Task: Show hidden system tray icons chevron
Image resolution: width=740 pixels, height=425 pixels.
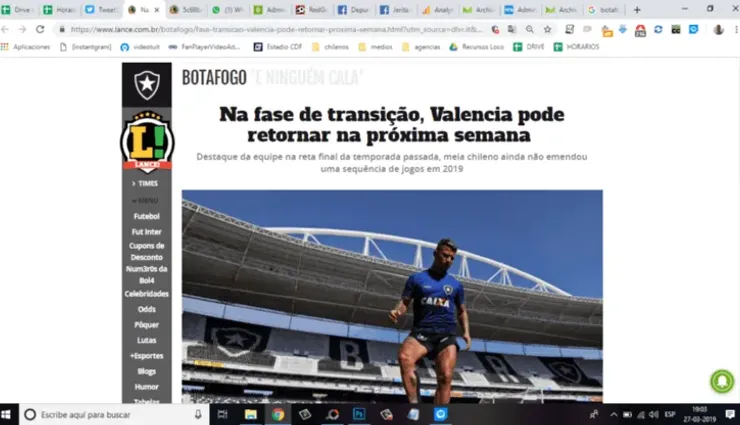Action: pos(614,415)
